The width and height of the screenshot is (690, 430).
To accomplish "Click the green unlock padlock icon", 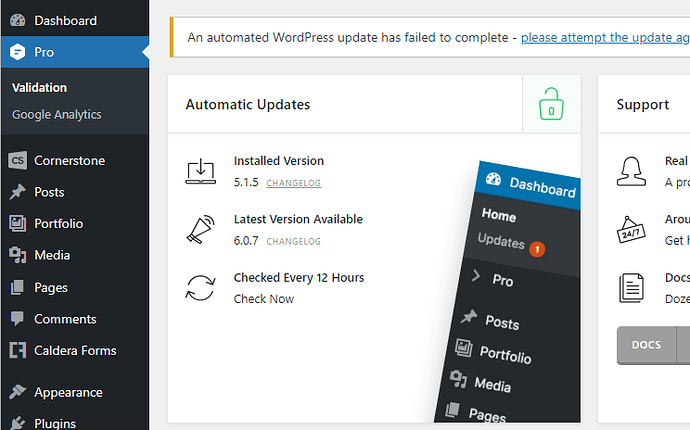I will [550, 104].
